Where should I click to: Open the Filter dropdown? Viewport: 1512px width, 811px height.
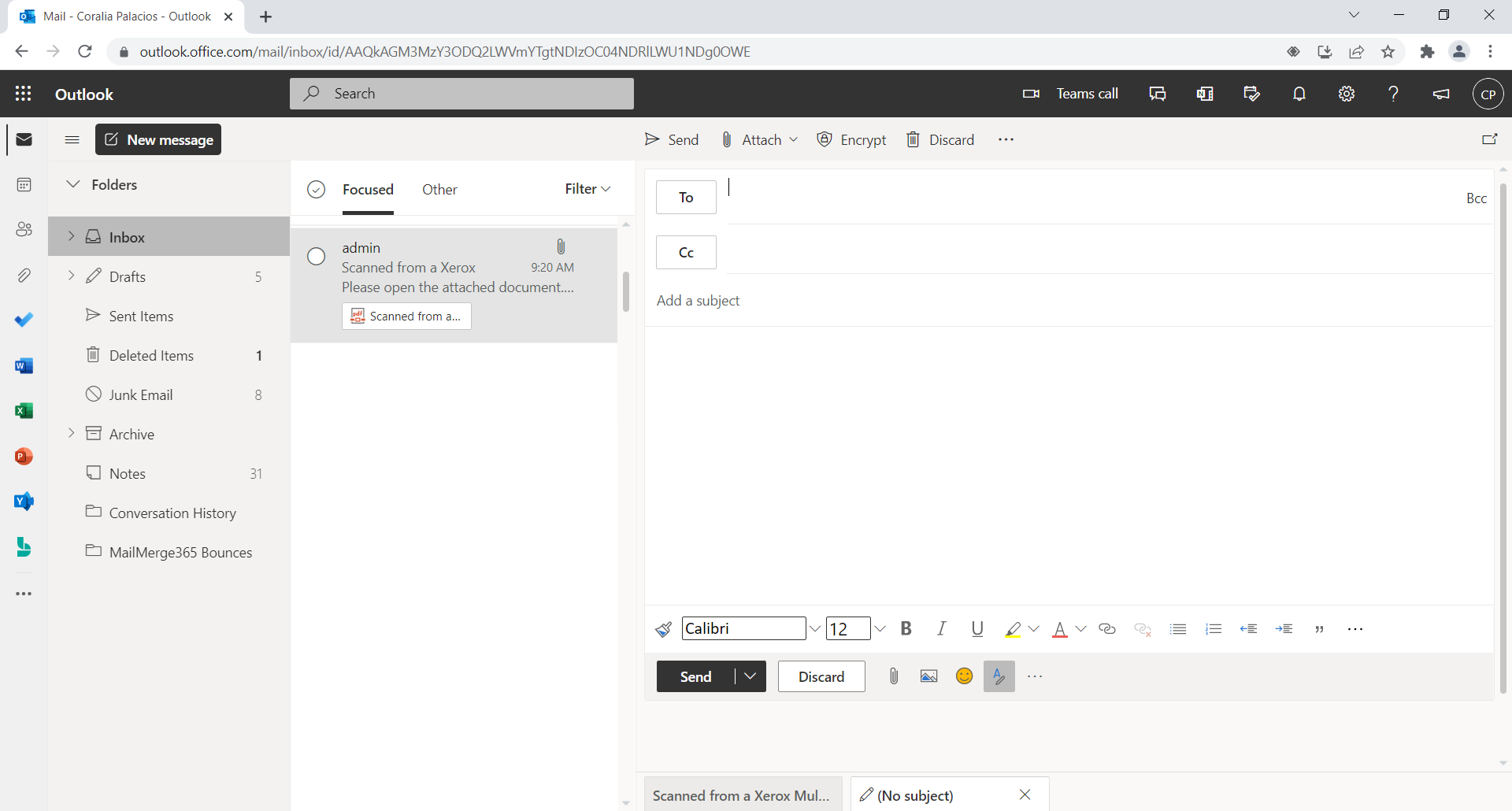pos(587,189)
